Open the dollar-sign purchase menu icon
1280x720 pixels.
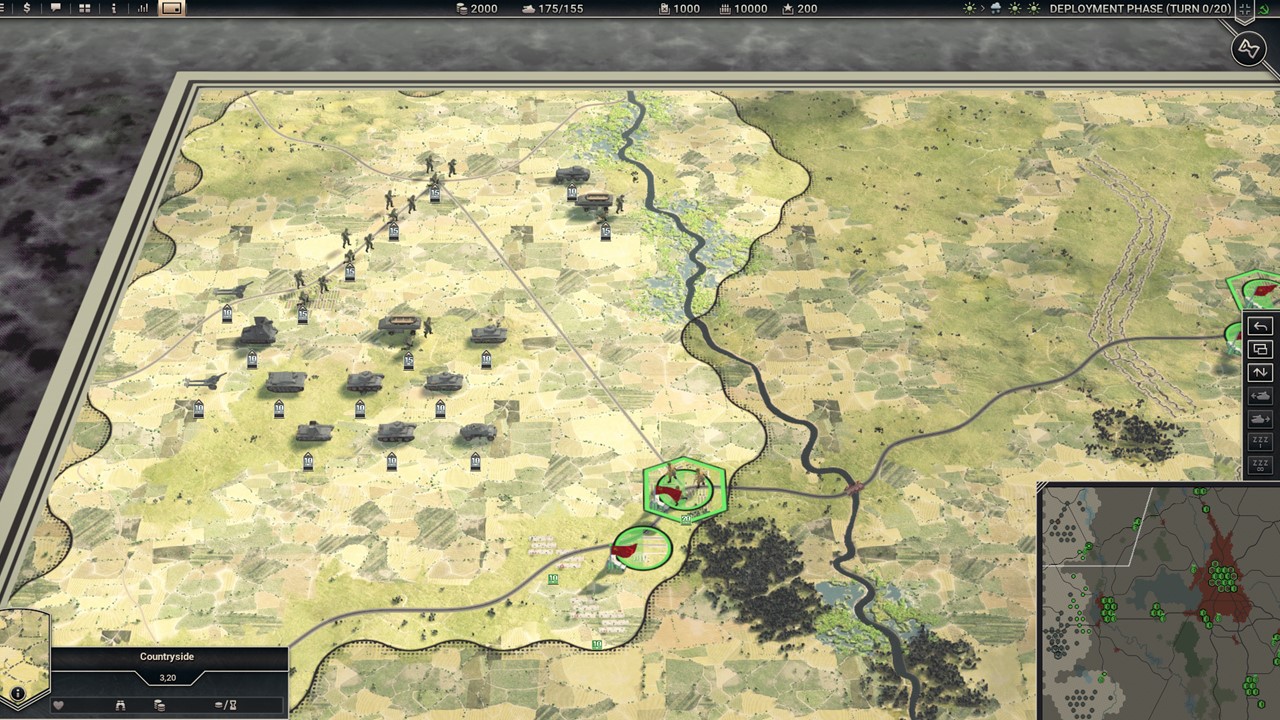pyautogui.click(x=26, y=8)
